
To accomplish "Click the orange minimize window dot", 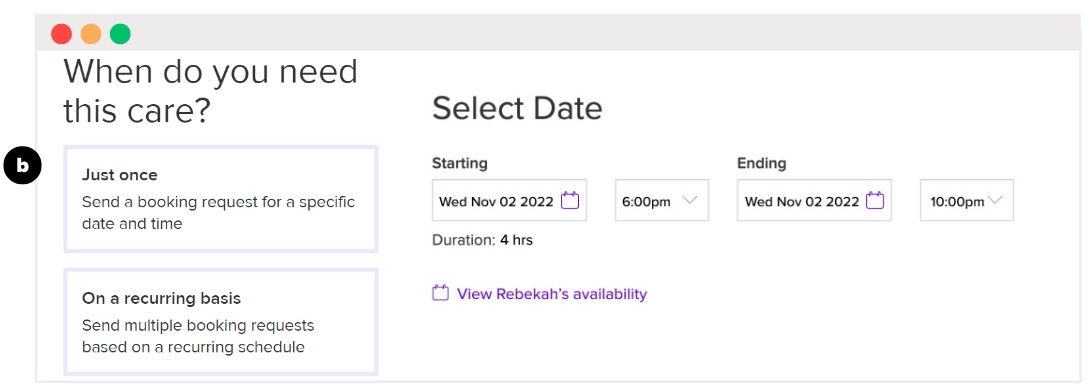I will [91, 33].
